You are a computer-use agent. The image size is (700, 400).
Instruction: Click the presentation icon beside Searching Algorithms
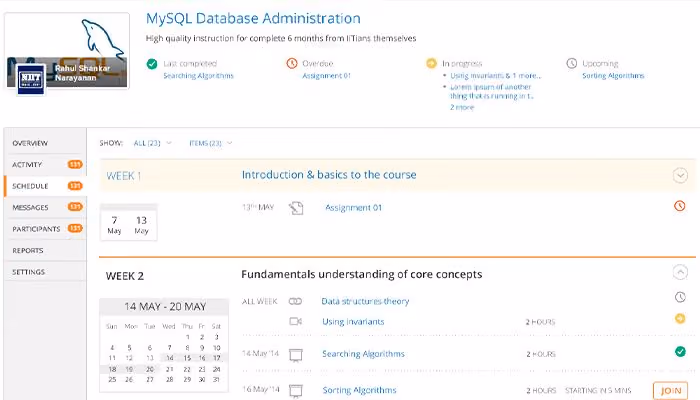(296, 355)
